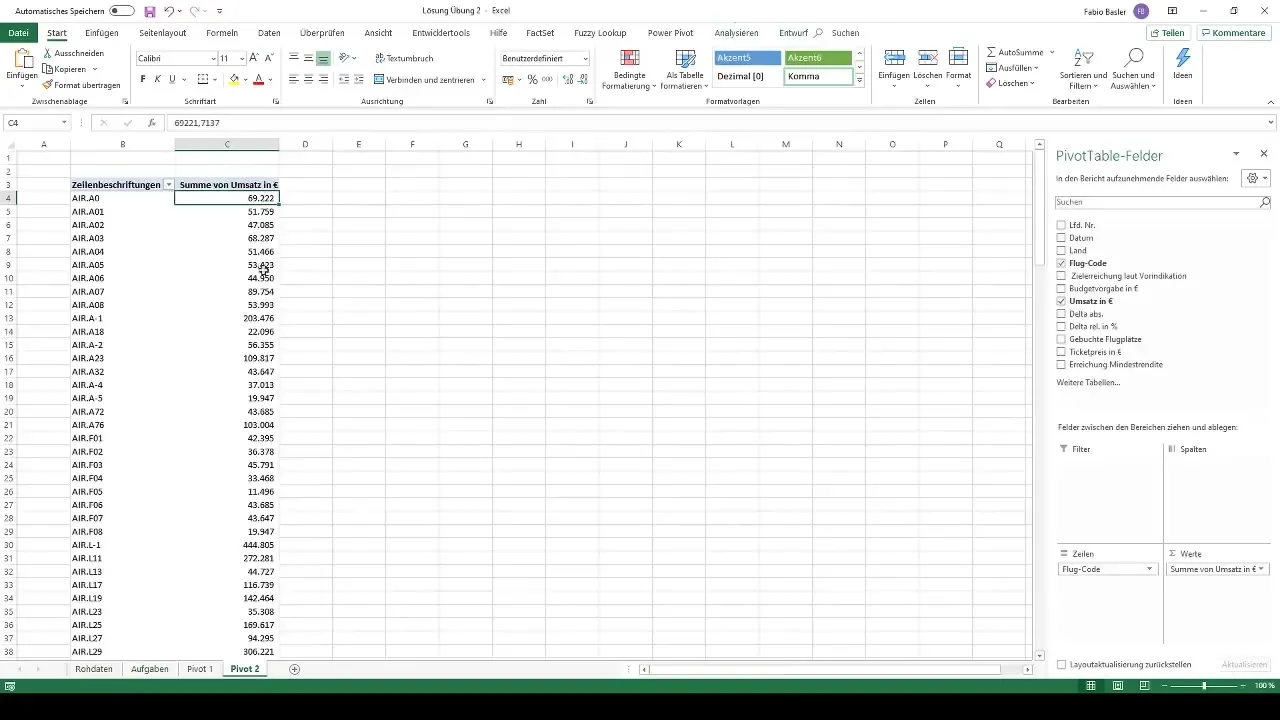The width and height of the screenshot is (1280, 720).
Task: Open the Zeilenbeschriftungen filter dropdown
Action: [x=168, y=185]
